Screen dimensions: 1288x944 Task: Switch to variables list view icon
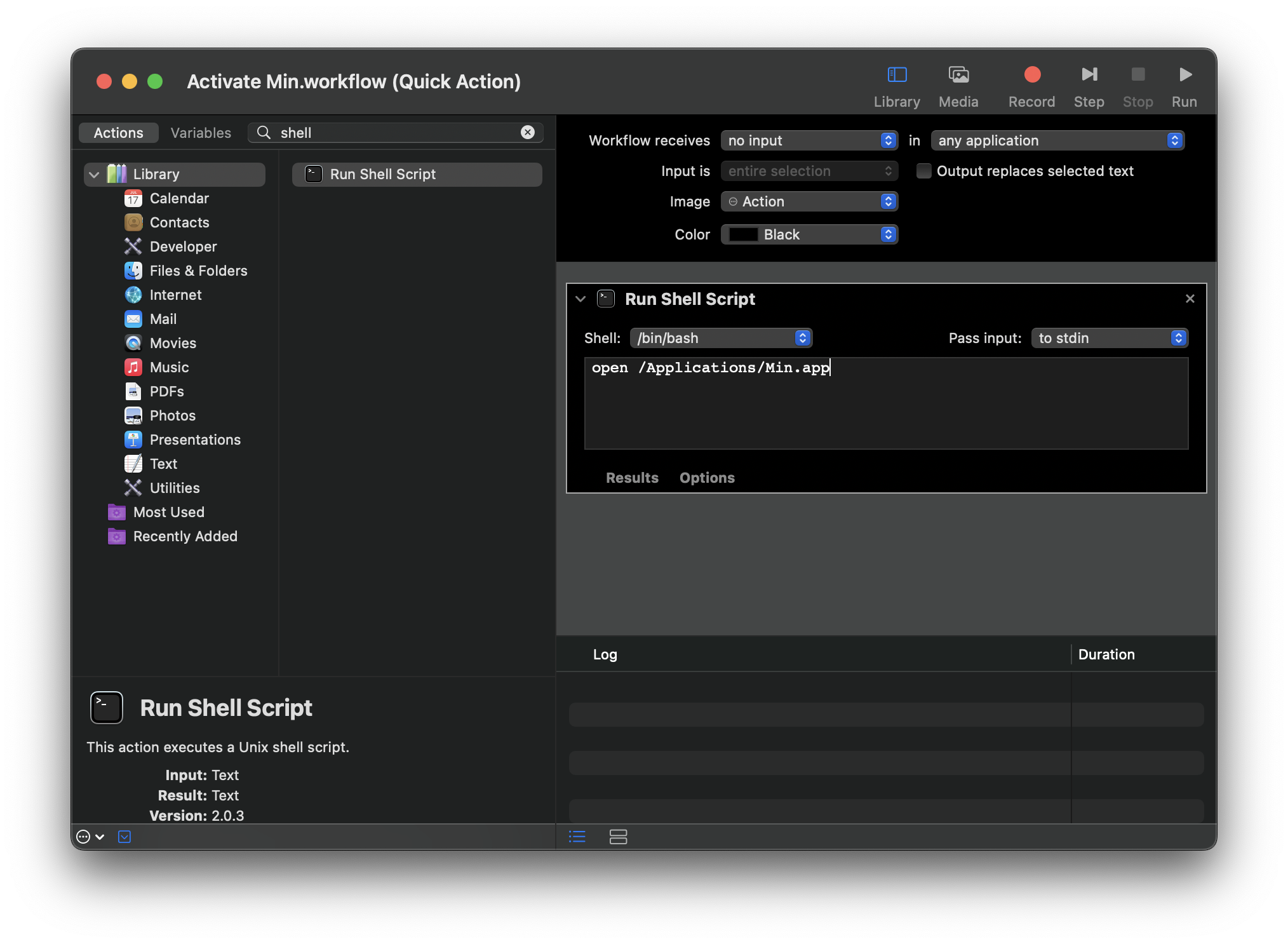pyautogui.click(x=618, y=837)
